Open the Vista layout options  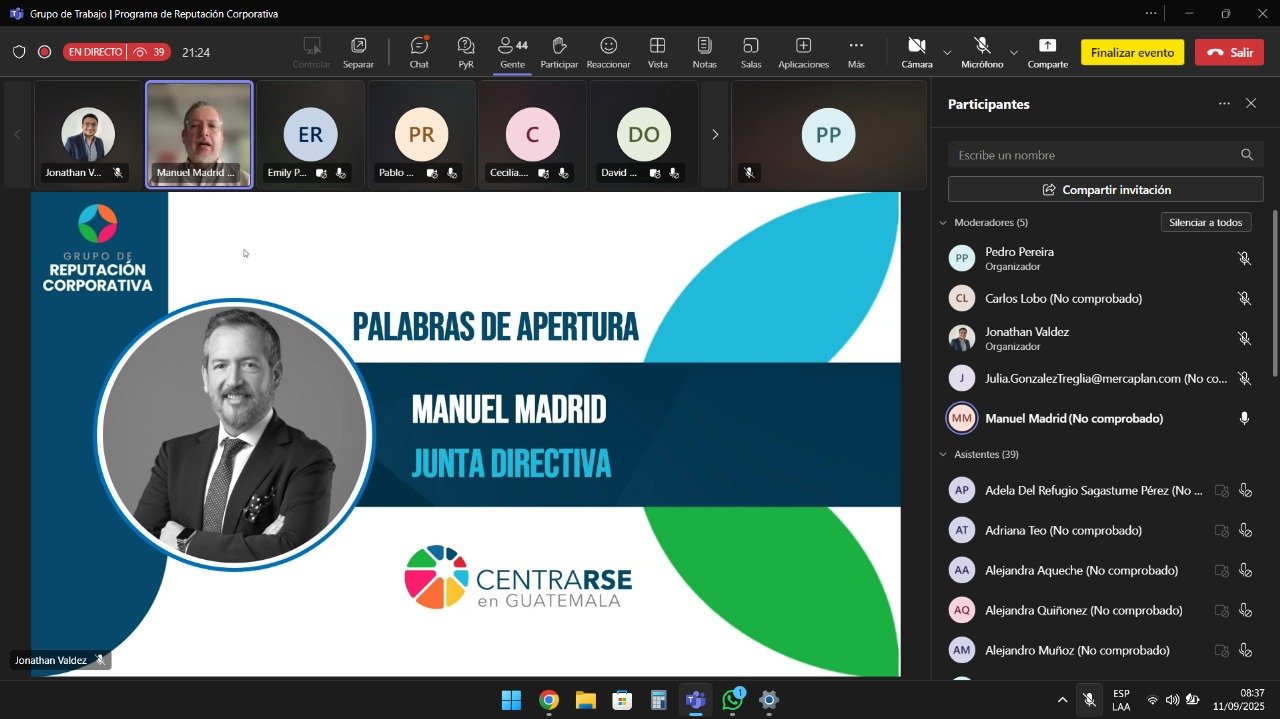(657, 52)
